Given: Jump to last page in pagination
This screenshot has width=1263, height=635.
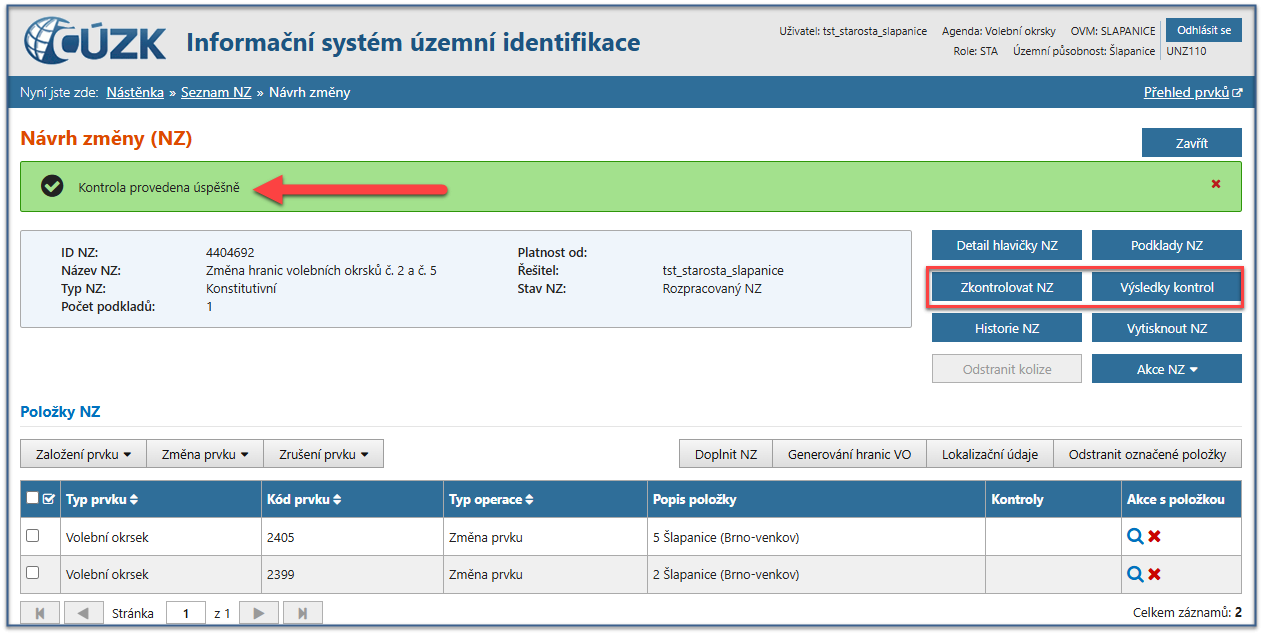Looking at the screenshot, I should (x=302, y=612).
